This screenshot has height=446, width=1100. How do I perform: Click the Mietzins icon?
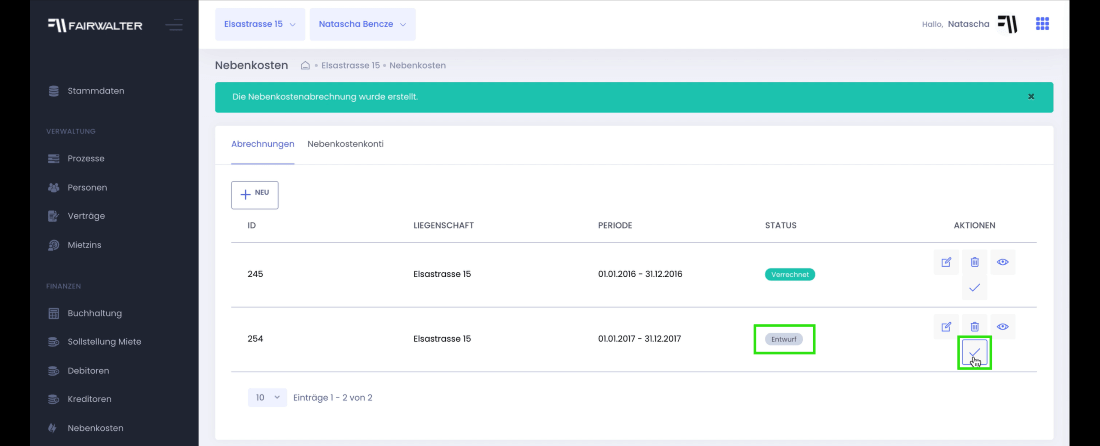(x=53, y=245)
